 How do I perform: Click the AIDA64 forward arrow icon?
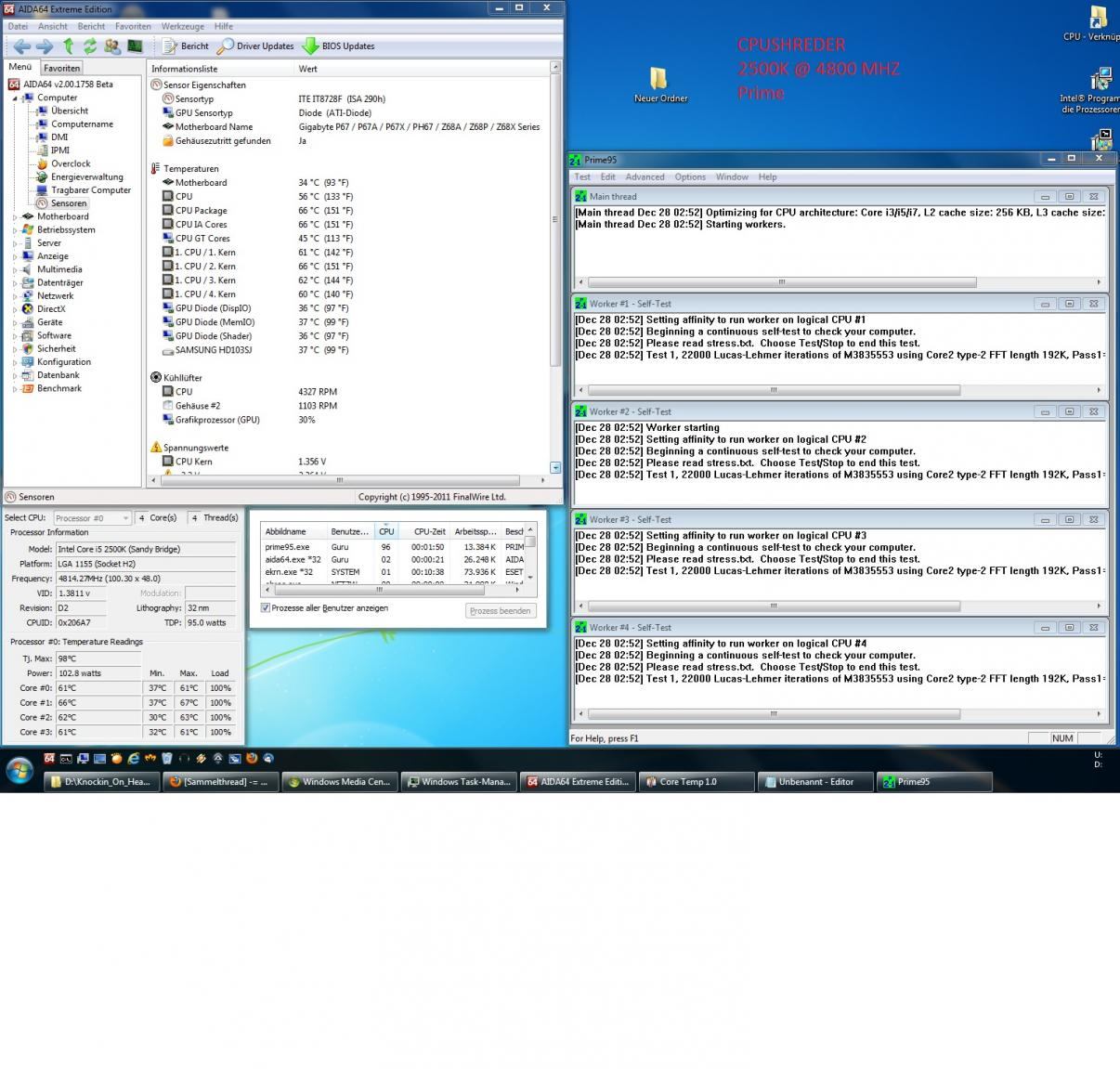(x=44, y=46)
